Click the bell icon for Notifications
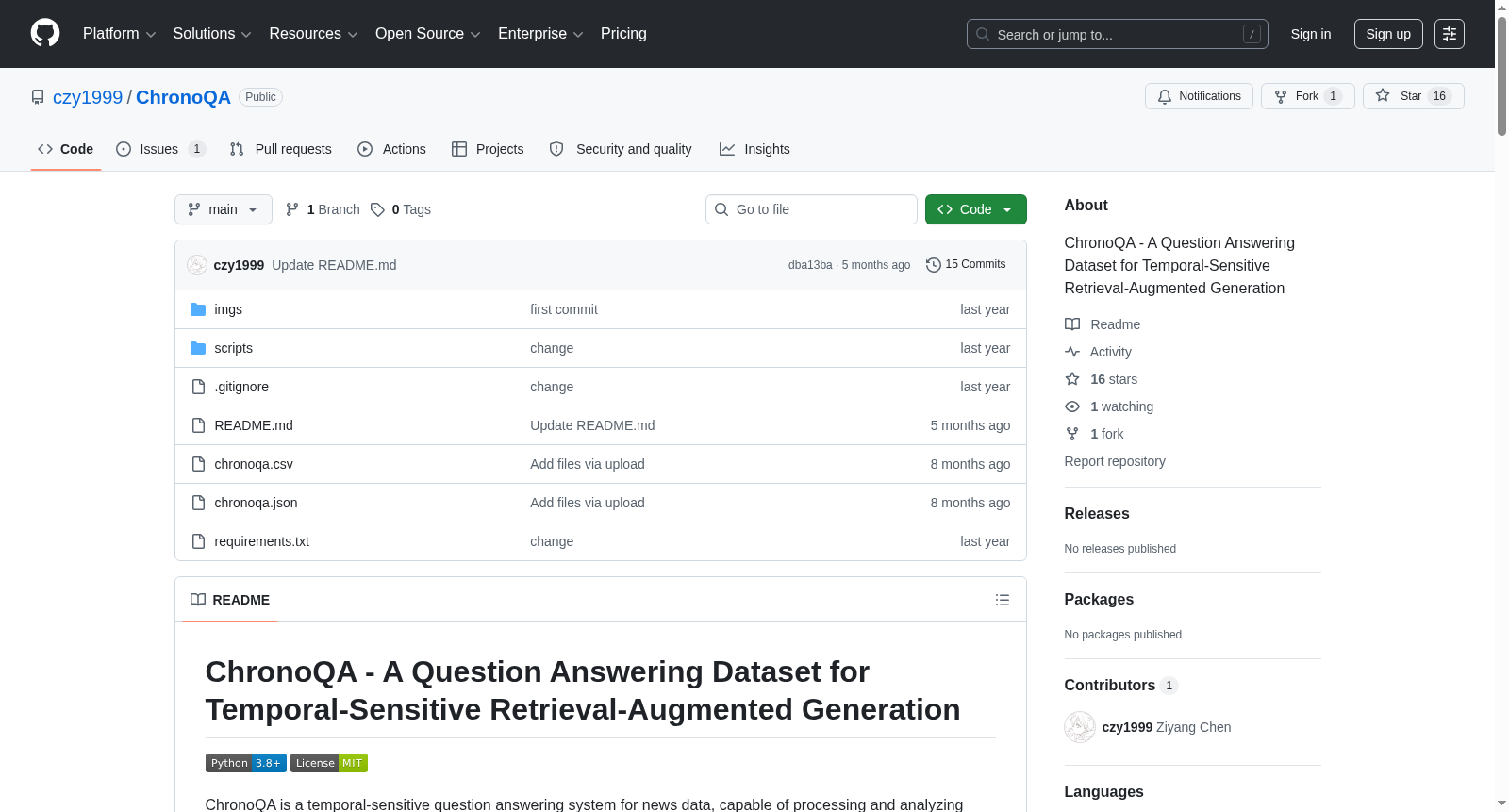This screenshot has width=1509, height=812. tap(1165, 96)
